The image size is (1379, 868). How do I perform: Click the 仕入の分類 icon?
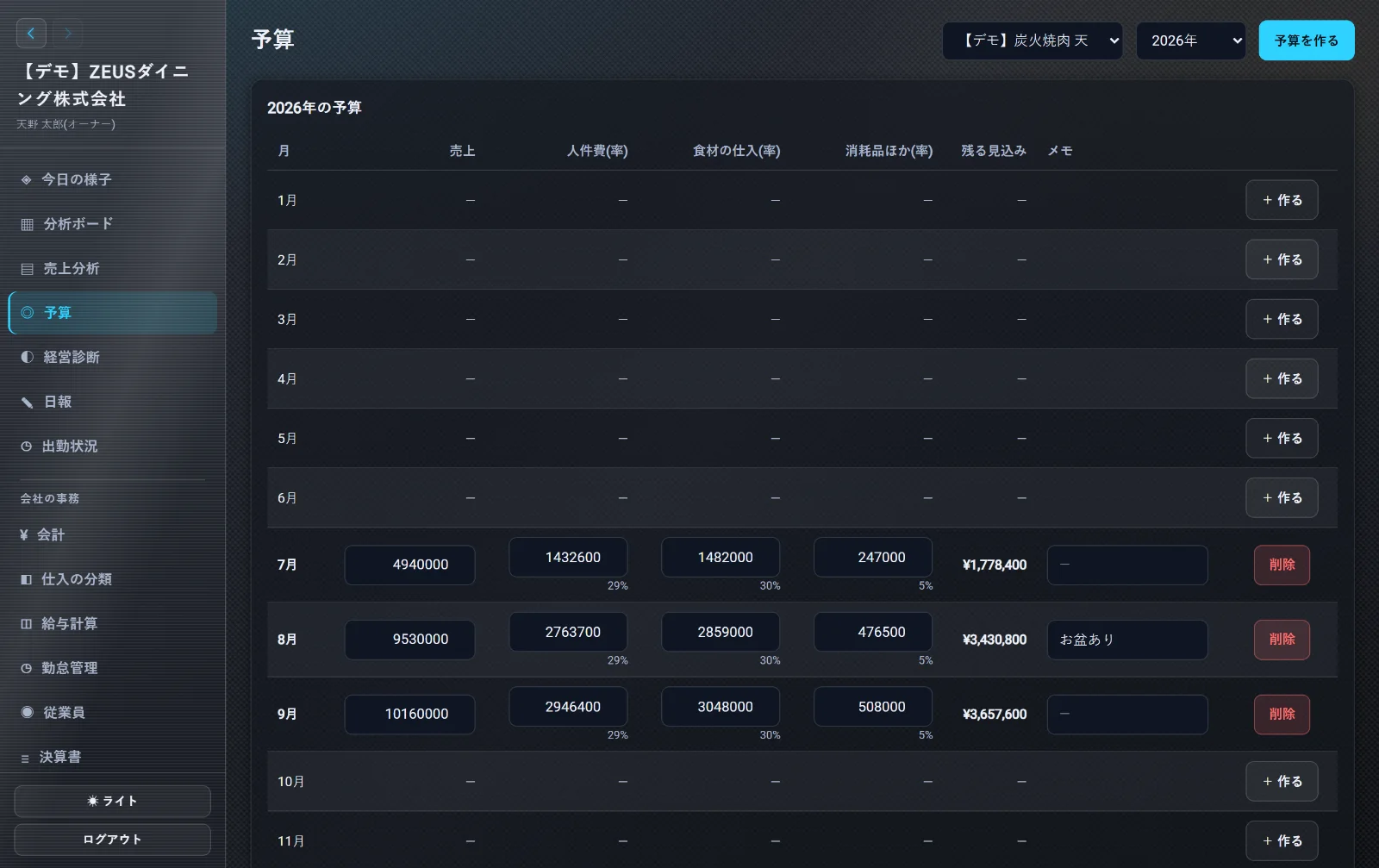(26, 579)
